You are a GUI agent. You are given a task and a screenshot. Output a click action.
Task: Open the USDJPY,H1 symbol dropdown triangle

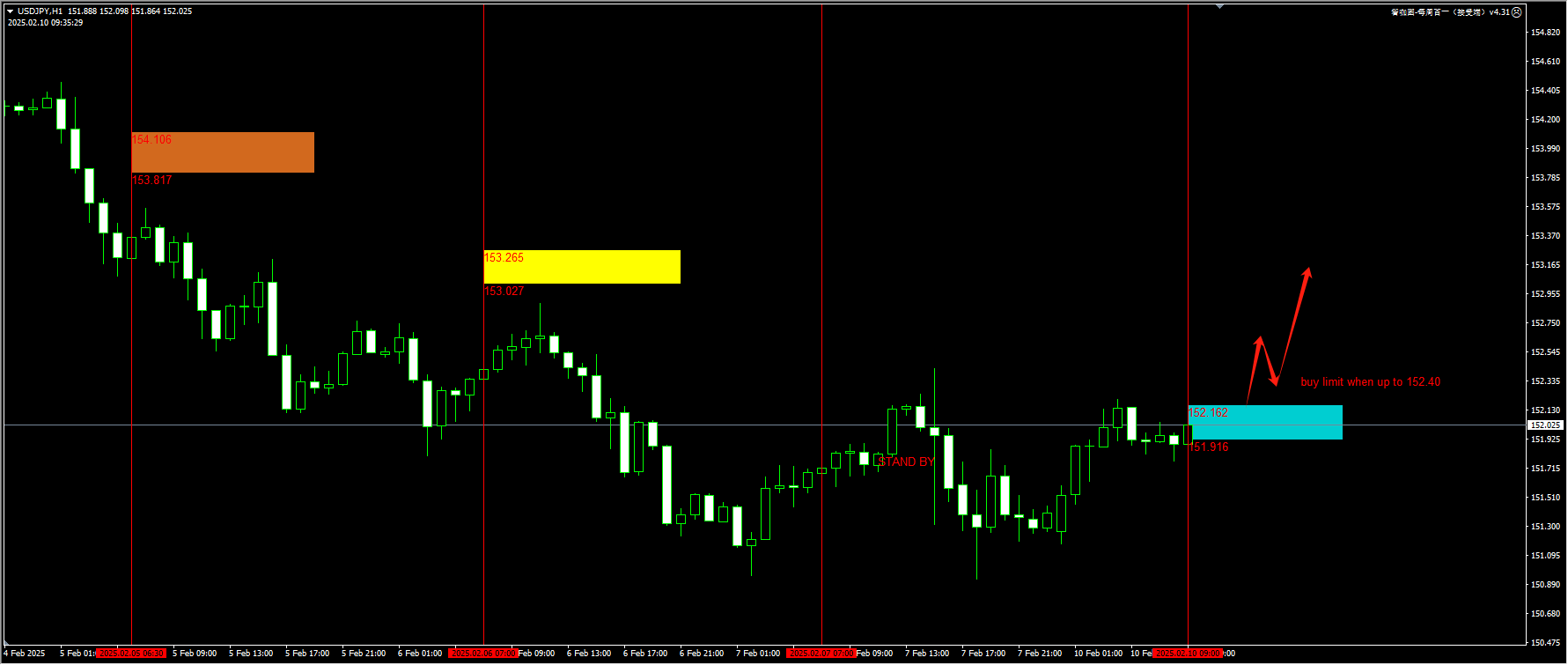pos(11,11)
